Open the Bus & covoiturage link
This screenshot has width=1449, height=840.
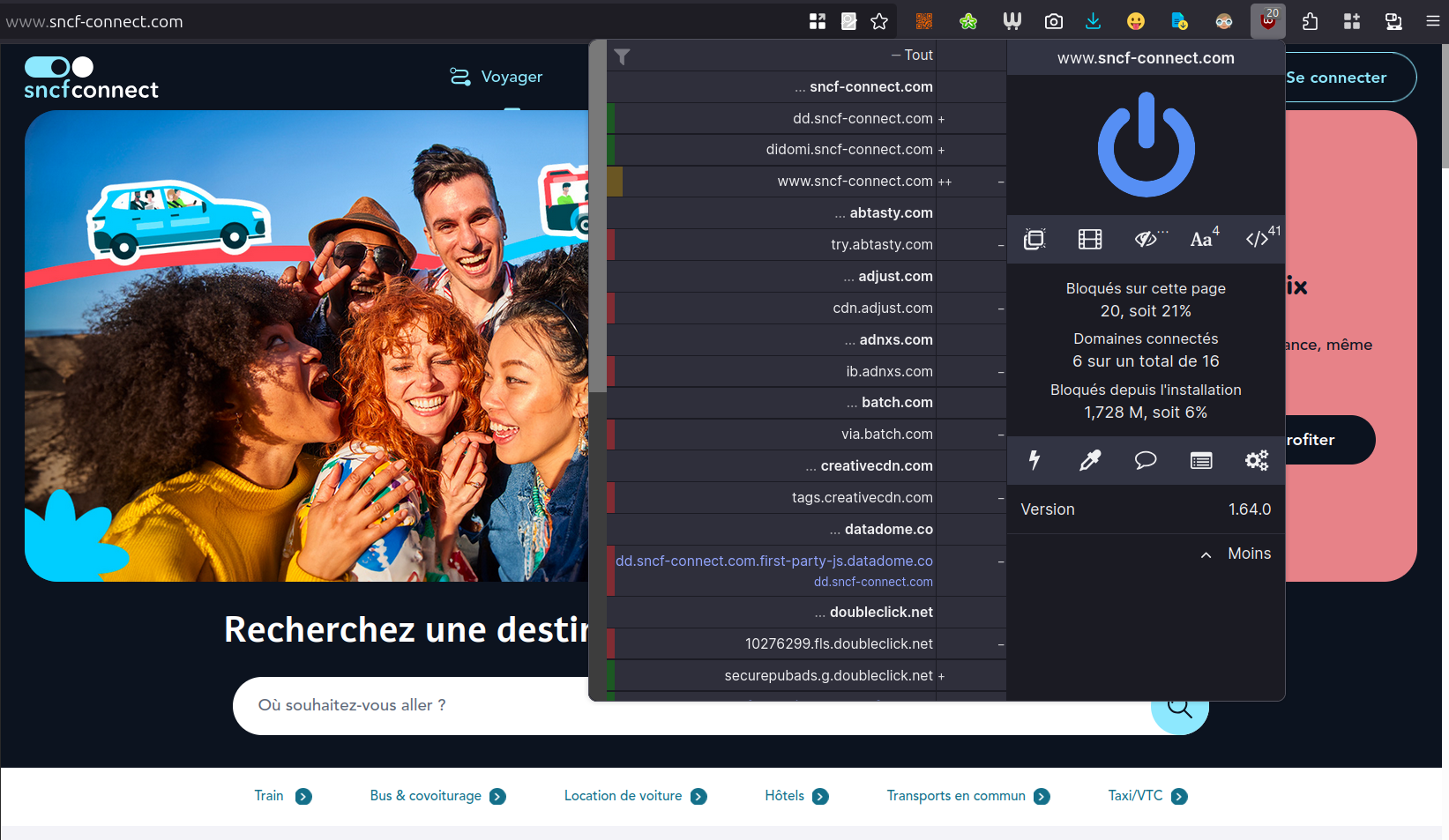437,796
